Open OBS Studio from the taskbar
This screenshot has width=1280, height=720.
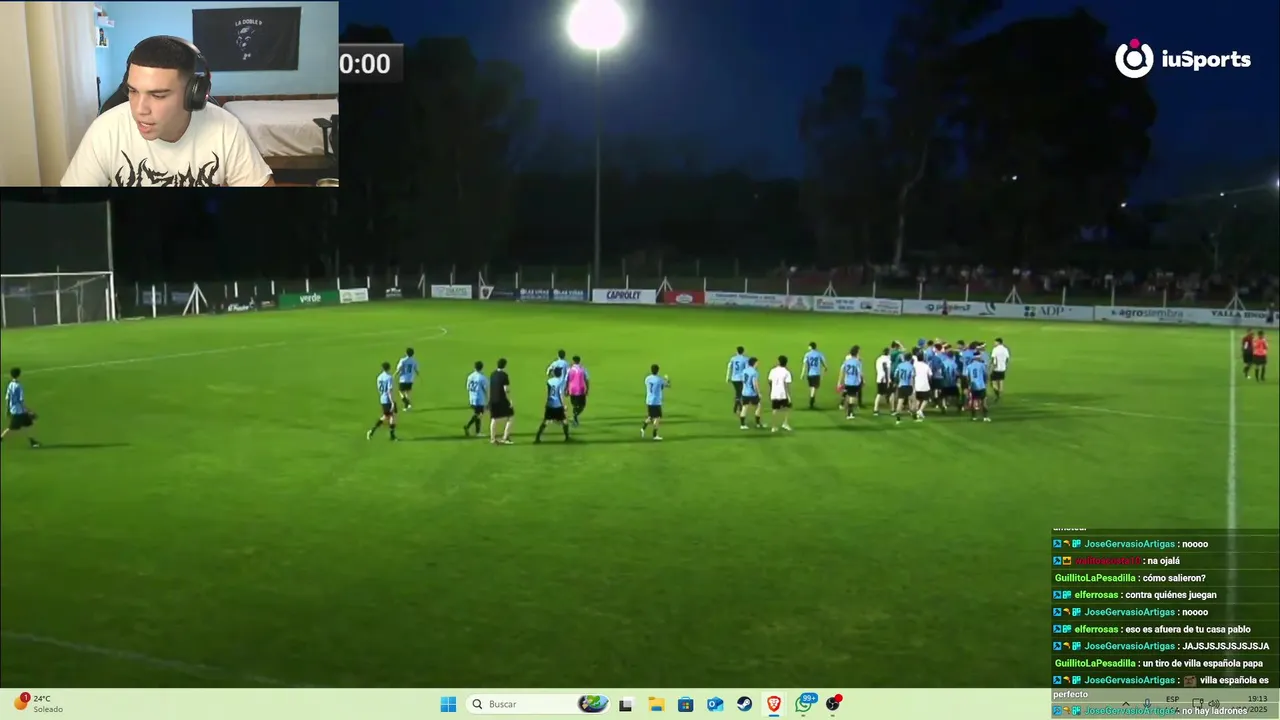[x=833, y=704]
